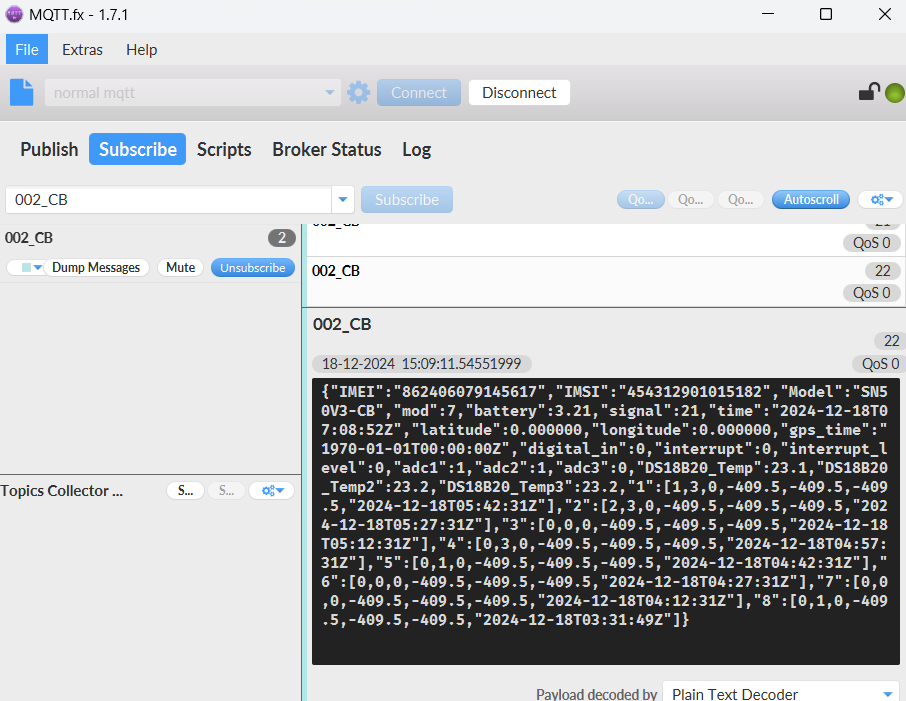Click the Disconnect button
The image size is (906, 701).
pos(519,92)
